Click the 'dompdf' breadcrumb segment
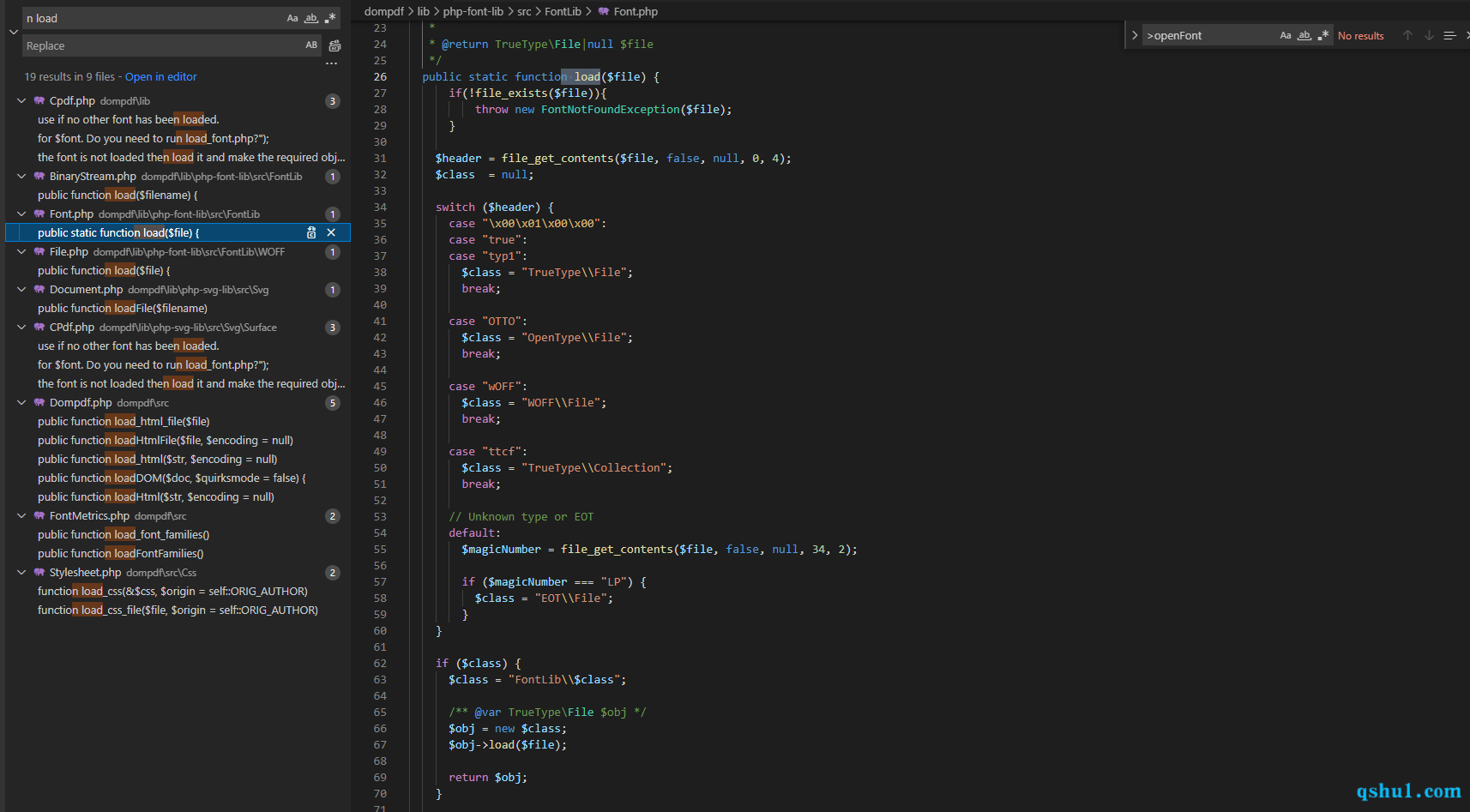This screenshot has height=812, width=1470. pos(383,11)
